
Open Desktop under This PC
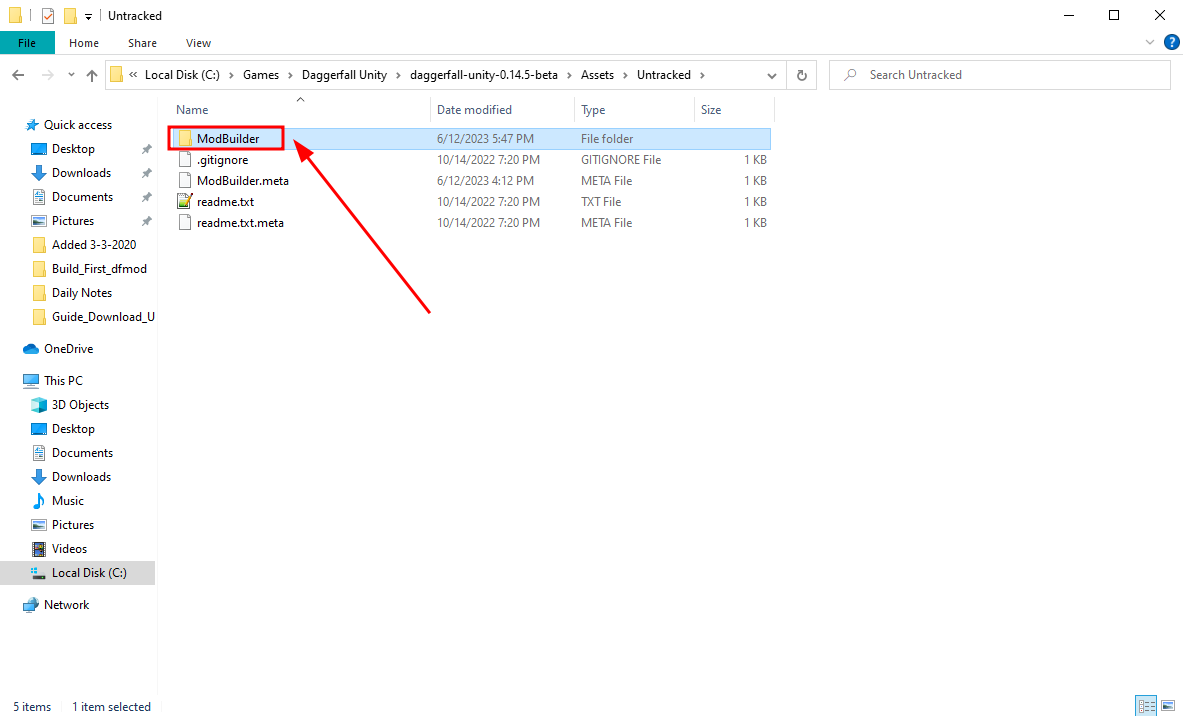tap(73, 429)
